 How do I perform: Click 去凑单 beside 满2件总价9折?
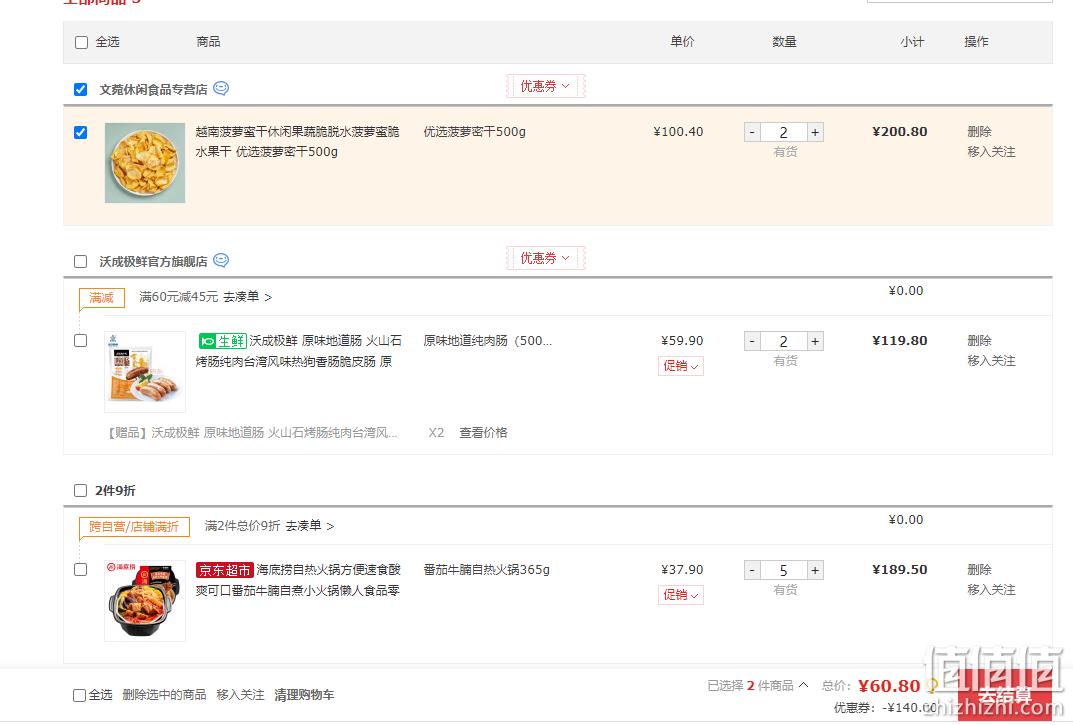pos(309,526)
